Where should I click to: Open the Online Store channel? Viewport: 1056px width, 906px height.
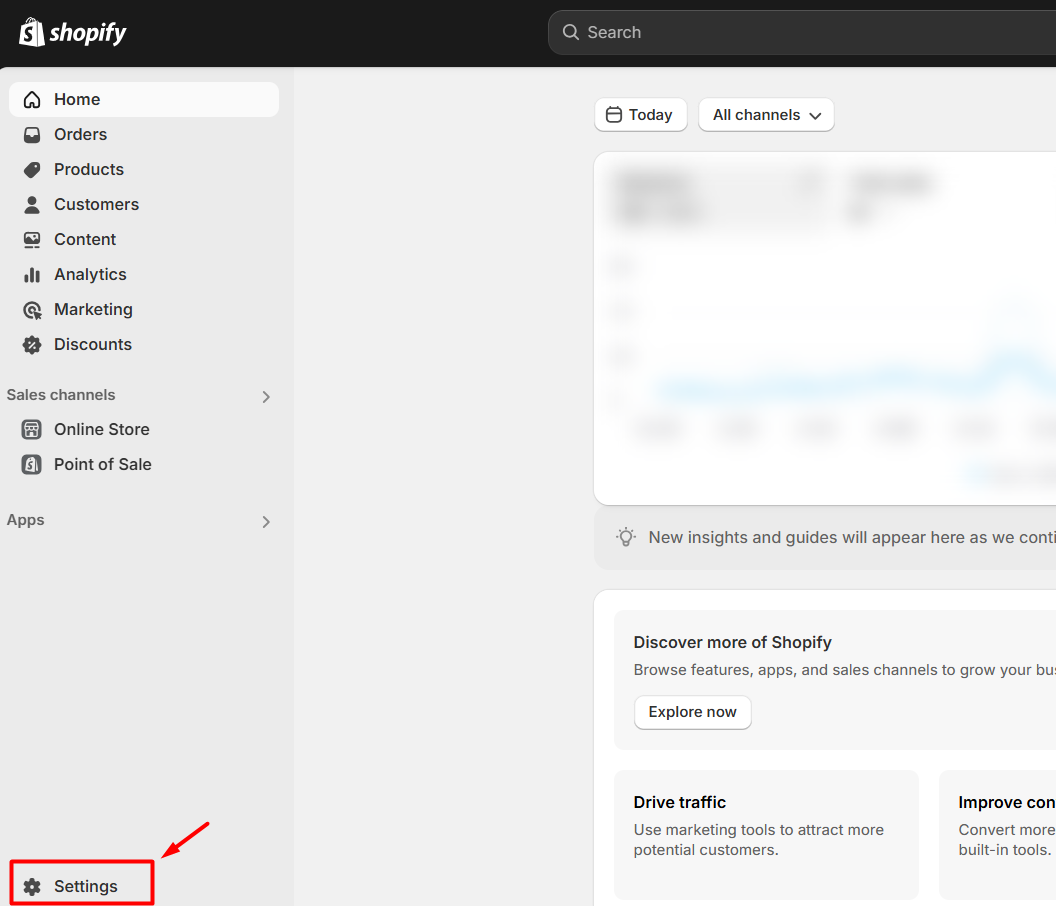(144, 430)
